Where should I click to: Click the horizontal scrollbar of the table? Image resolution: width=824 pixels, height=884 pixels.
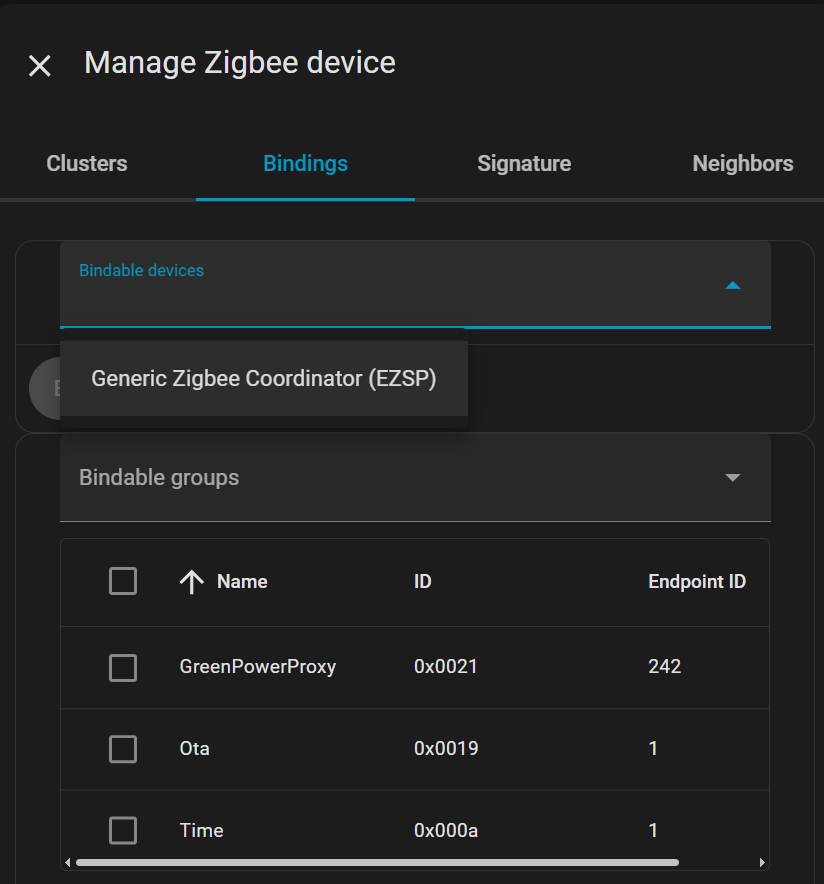point(377,862)
